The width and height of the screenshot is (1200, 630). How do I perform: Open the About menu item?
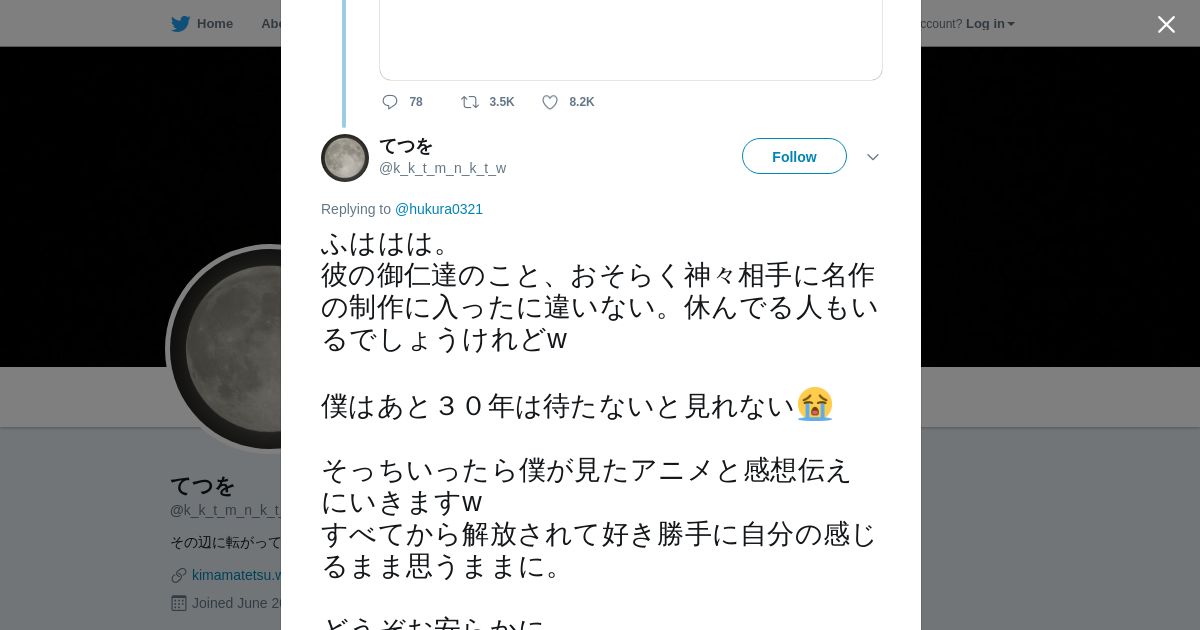[271, 23]
